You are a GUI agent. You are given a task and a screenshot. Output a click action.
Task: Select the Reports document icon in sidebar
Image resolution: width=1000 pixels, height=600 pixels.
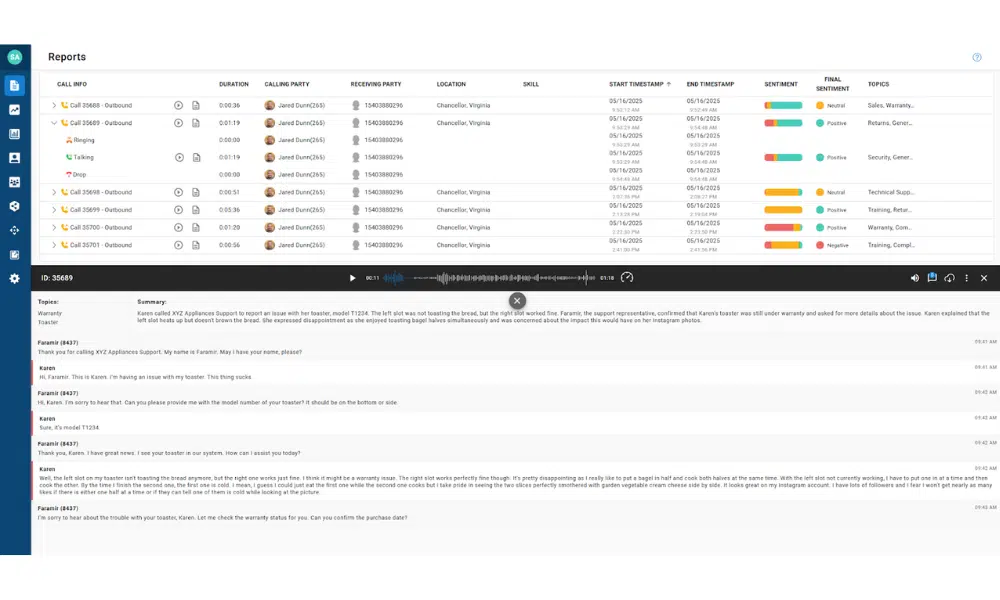tap(15, 86)
